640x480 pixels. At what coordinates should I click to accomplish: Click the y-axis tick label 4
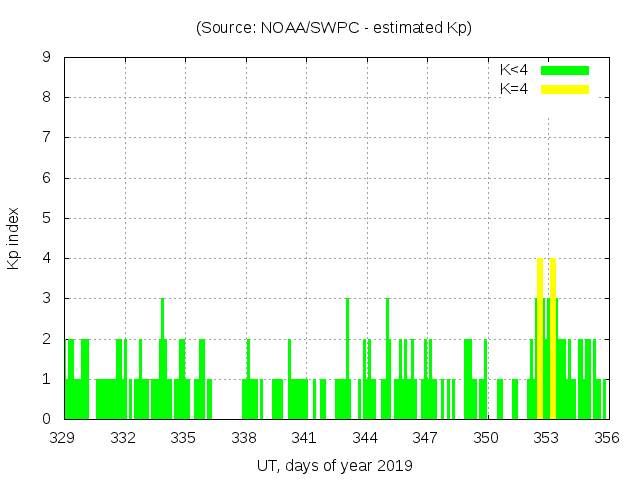(46, 259)
